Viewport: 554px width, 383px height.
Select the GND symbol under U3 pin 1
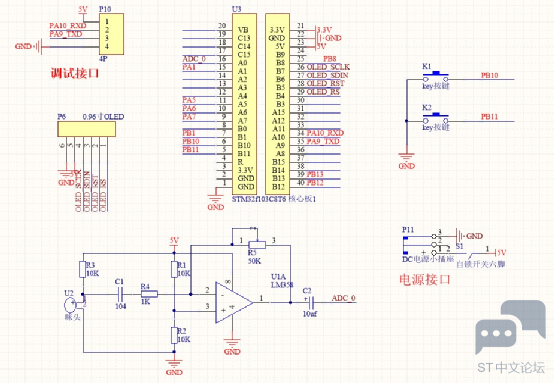click(216, 201)
